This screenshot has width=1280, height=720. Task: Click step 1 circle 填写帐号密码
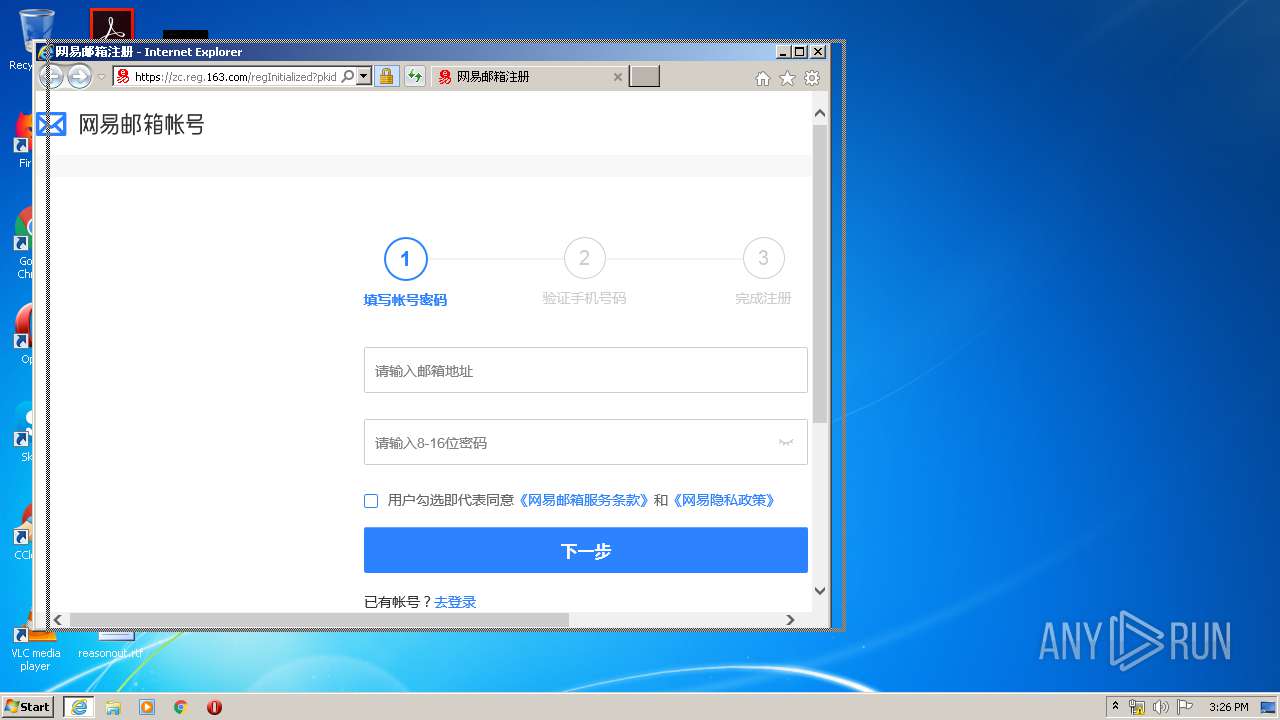(x=405, y=259)
